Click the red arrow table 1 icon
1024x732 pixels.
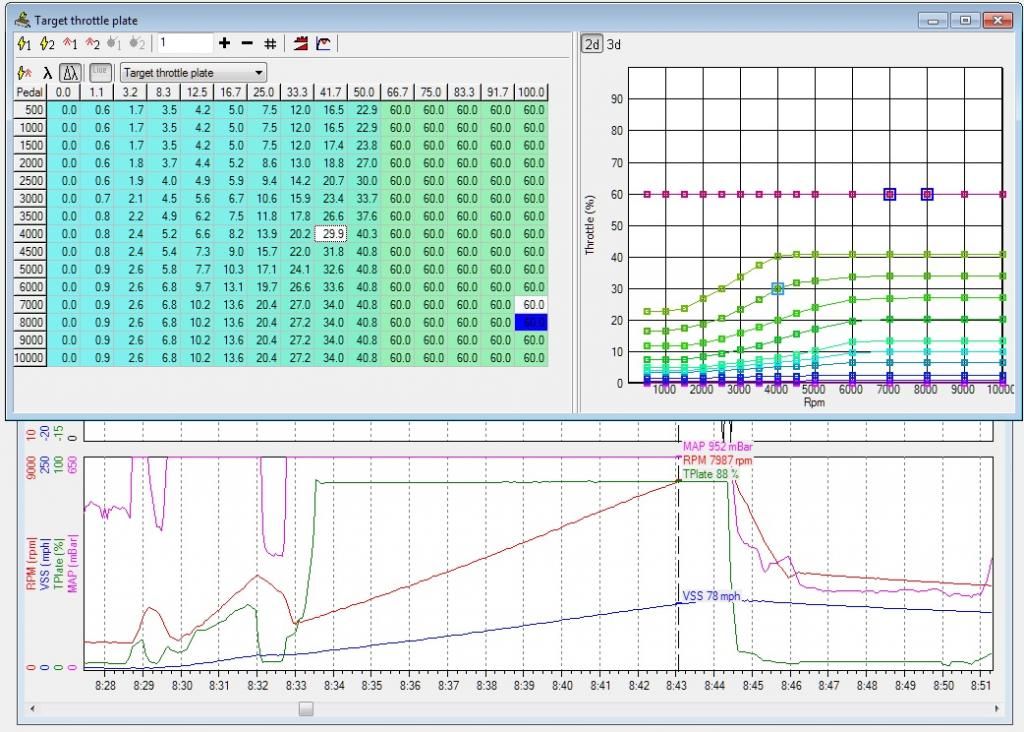(x=71, y=44)
